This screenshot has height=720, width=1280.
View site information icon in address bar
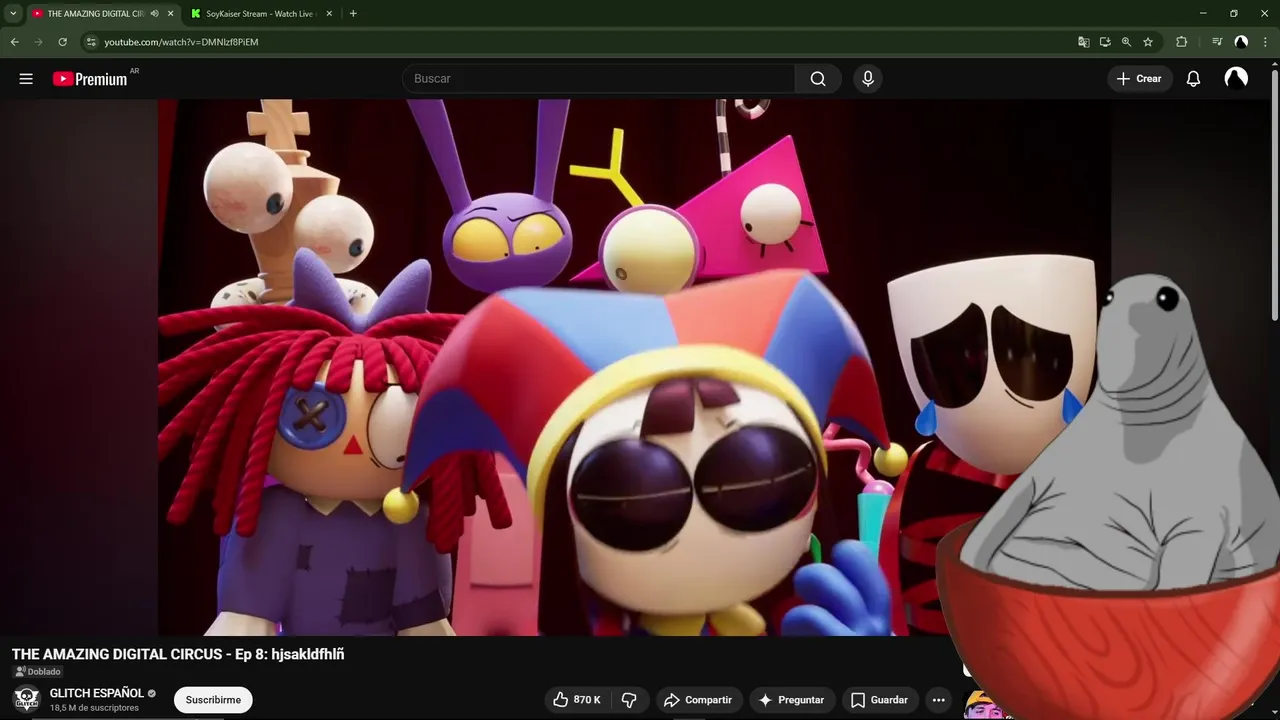(91, 42)
